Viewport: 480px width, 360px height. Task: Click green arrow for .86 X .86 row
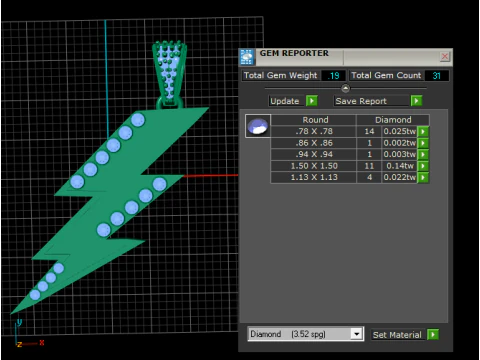[x=423, y=143]
